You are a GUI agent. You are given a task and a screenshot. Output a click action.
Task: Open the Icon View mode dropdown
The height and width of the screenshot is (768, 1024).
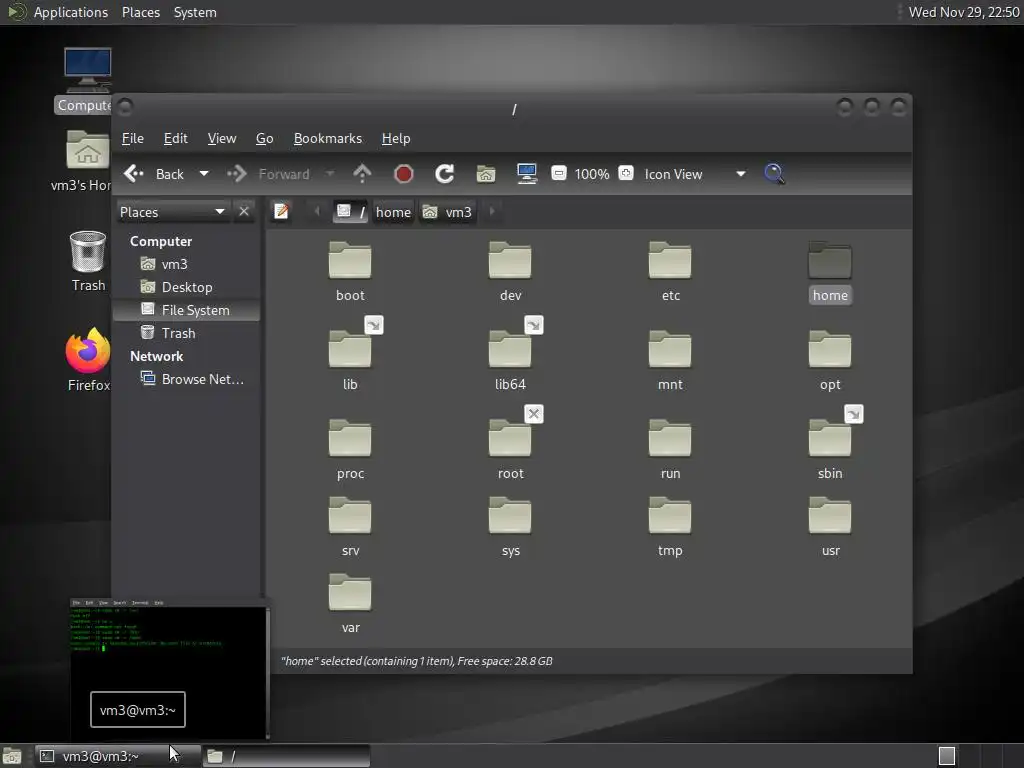695,174
